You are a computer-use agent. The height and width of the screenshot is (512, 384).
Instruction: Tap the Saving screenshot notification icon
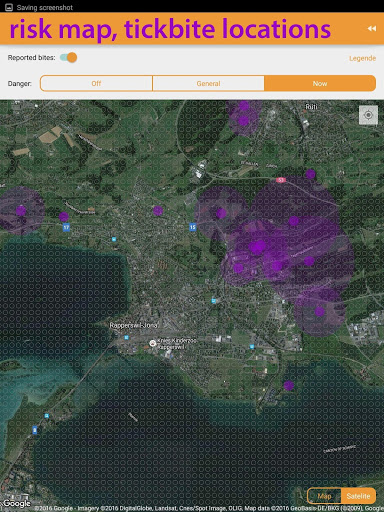click(x=9, y=7)
